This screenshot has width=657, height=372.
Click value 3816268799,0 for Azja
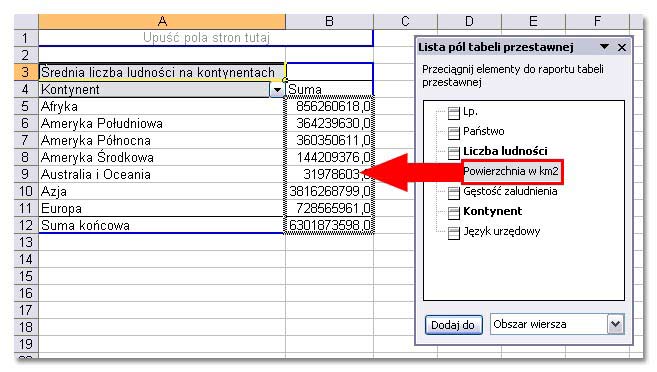[x=329, y=191]
